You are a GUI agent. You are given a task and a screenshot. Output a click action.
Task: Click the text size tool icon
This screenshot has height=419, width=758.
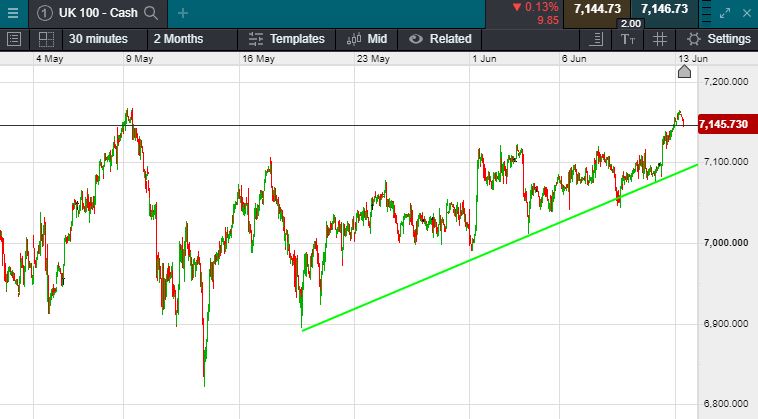coord(627,39)
